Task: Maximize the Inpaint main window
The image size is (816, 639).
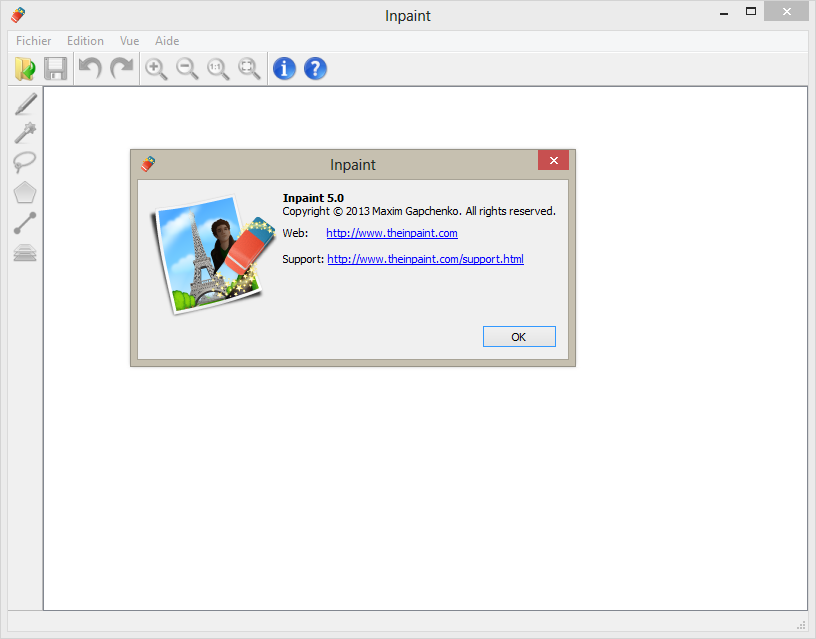Action: click(751, 11)
